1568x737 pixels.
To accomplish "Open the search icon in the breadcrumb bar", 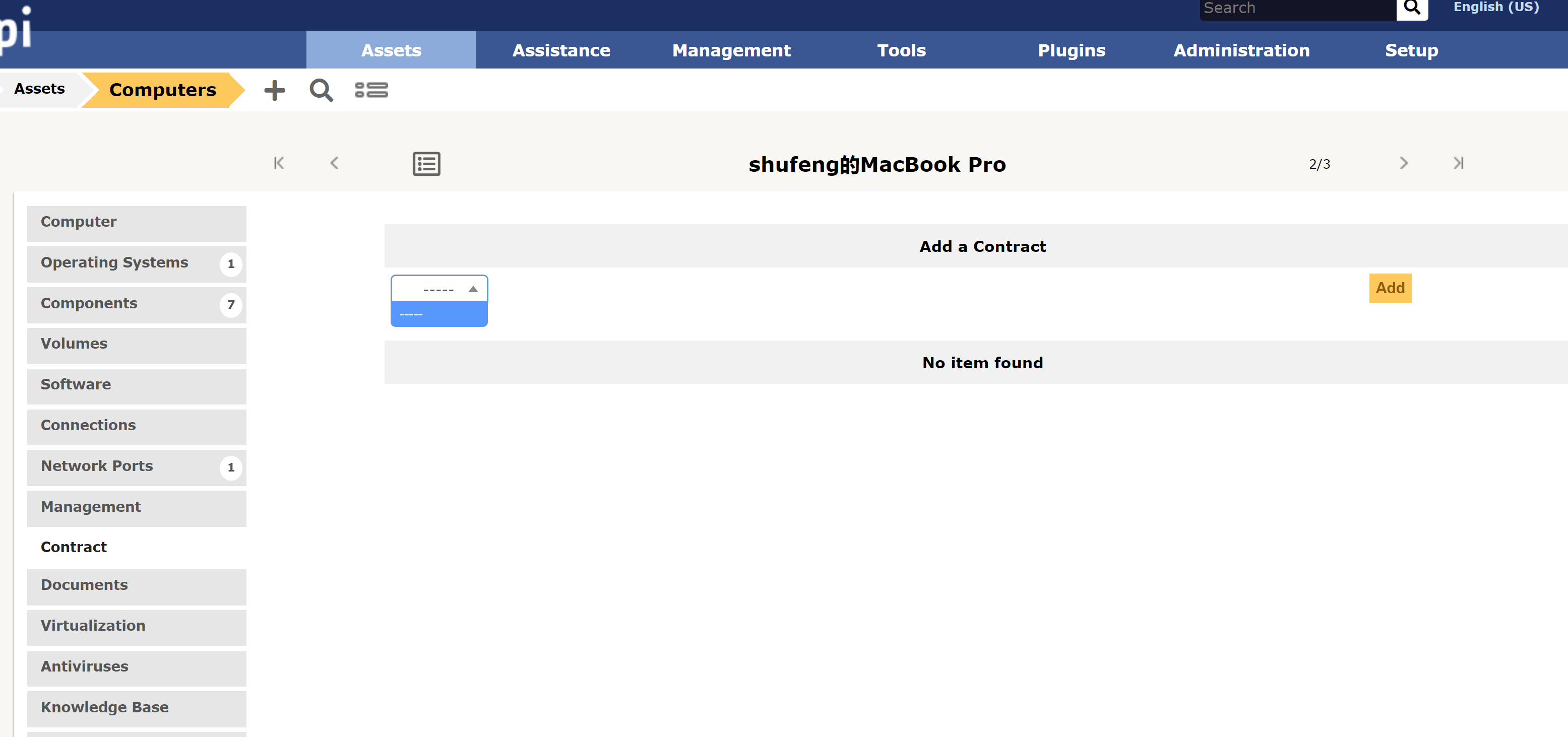I will [x=322, y=90].
